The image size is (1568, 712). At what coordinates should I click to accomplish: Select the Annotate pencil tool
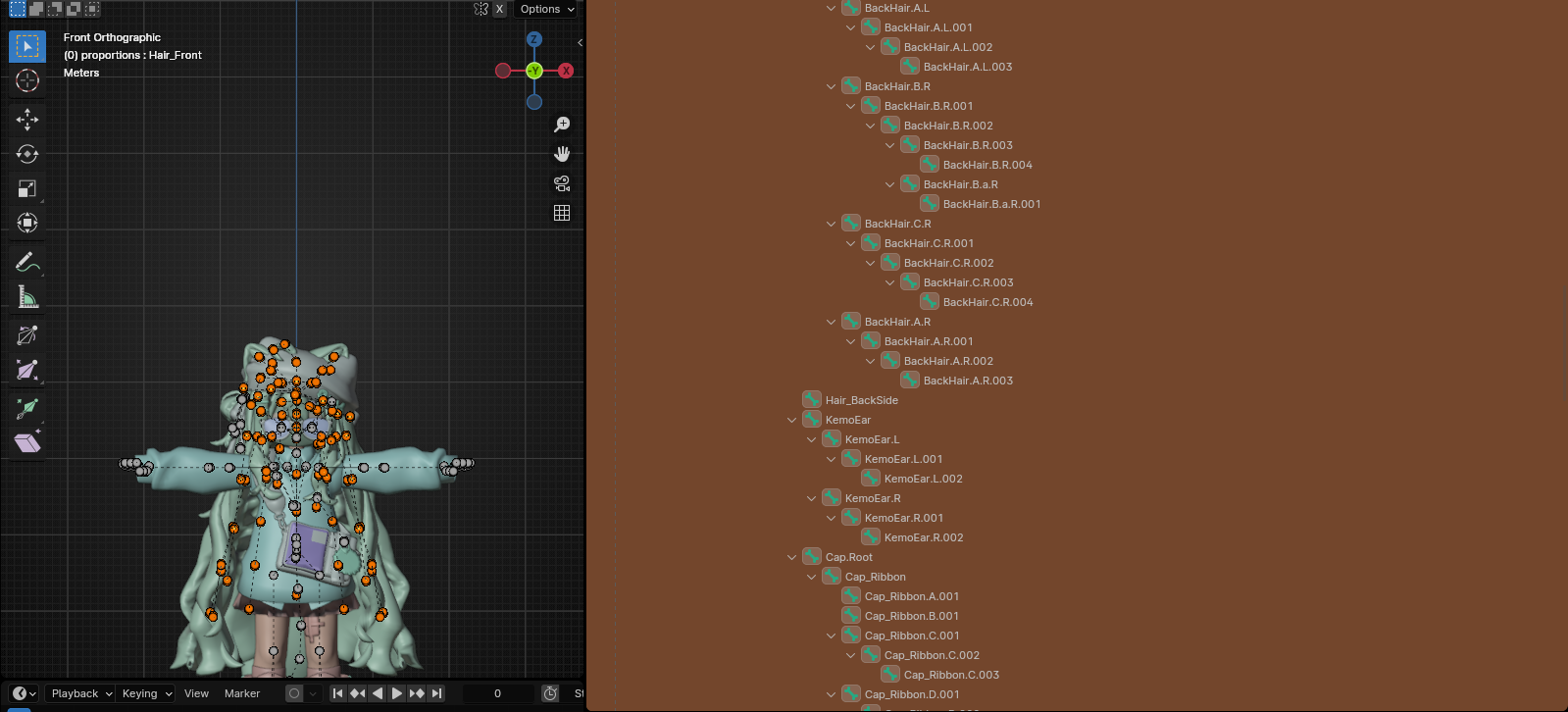(27, 262)
